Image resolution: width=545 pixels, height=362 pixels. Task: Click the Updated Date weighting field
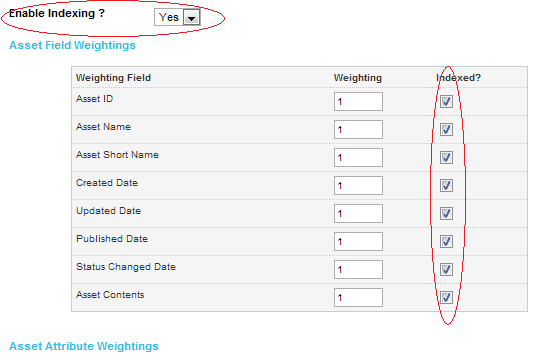coord(358,214)
